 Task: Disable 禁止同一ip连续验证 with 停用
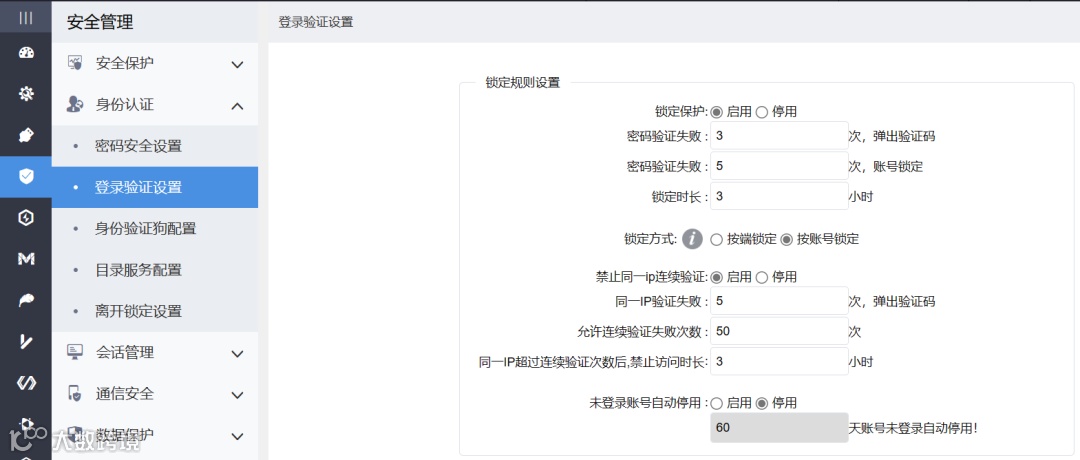tap(762, 277)
